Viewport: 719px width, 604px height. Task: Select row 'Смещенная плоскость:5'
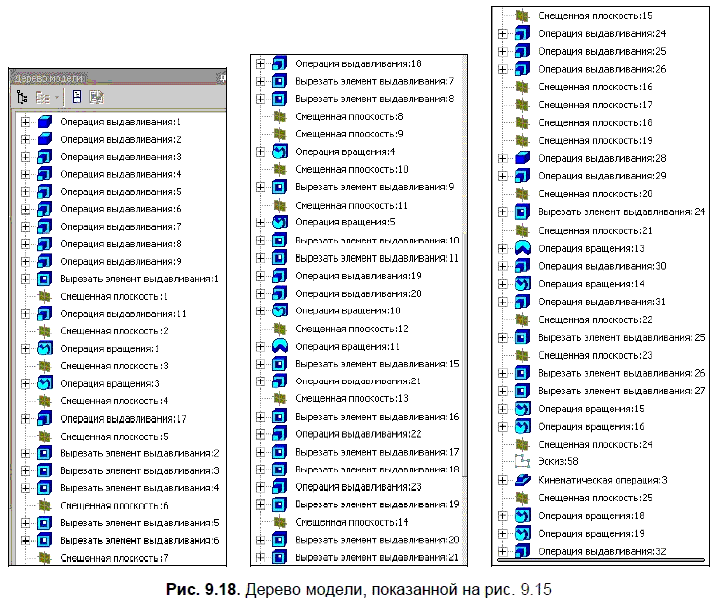[114, 437]
